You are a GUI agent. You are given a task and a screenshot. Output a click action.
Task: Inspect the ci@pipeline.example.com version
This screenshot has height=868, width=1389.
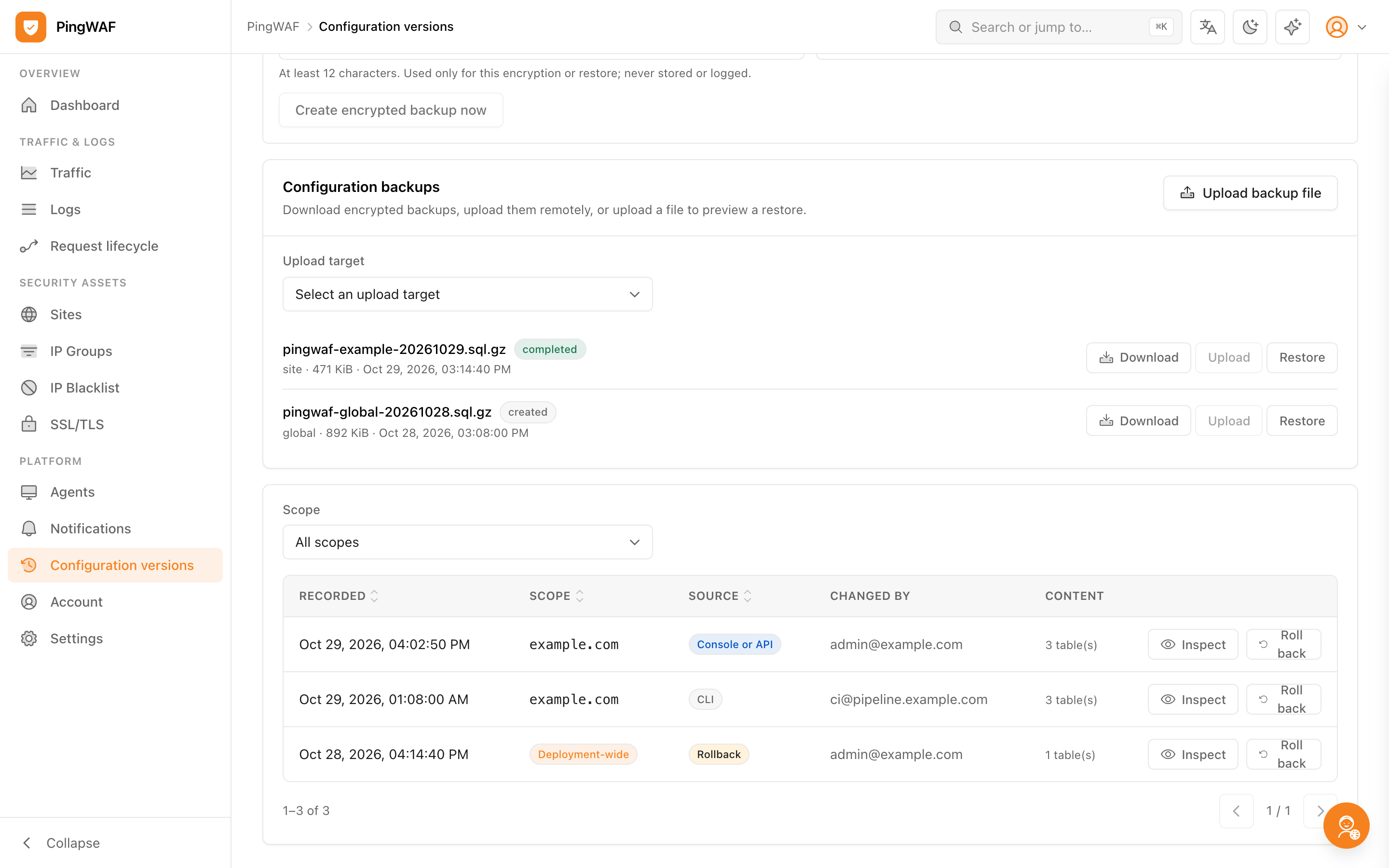click(x=1193, y=700)
